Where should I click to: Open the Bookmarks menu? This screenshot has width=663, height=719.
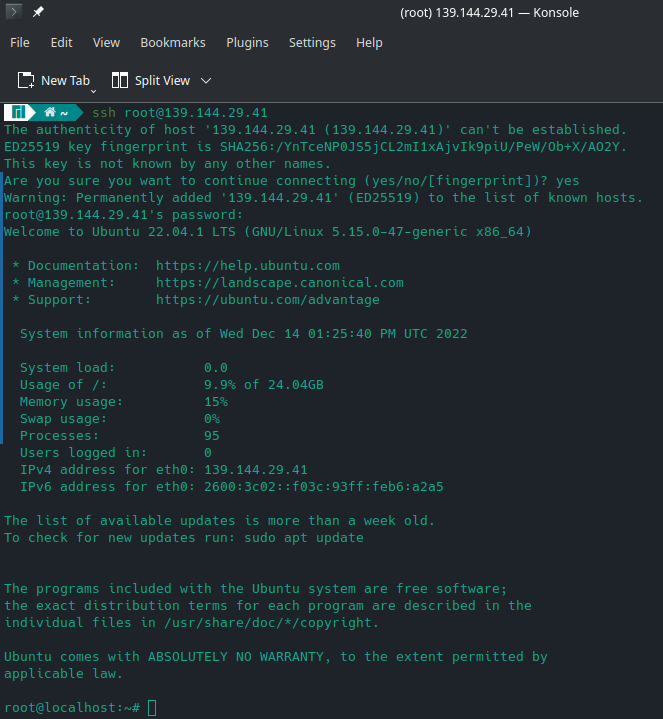click(173, 43)
